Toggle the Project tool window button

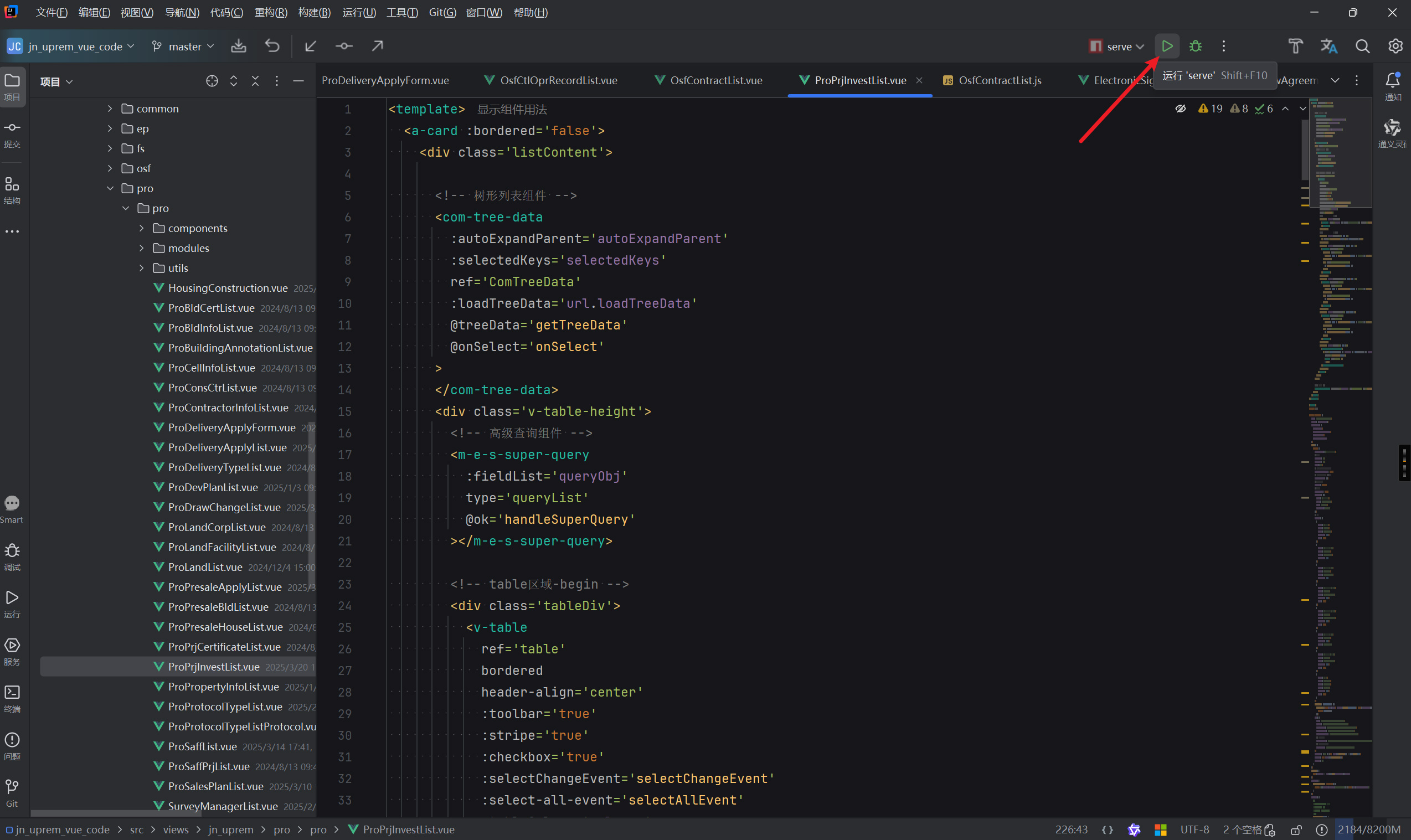[x=12, y=85]
